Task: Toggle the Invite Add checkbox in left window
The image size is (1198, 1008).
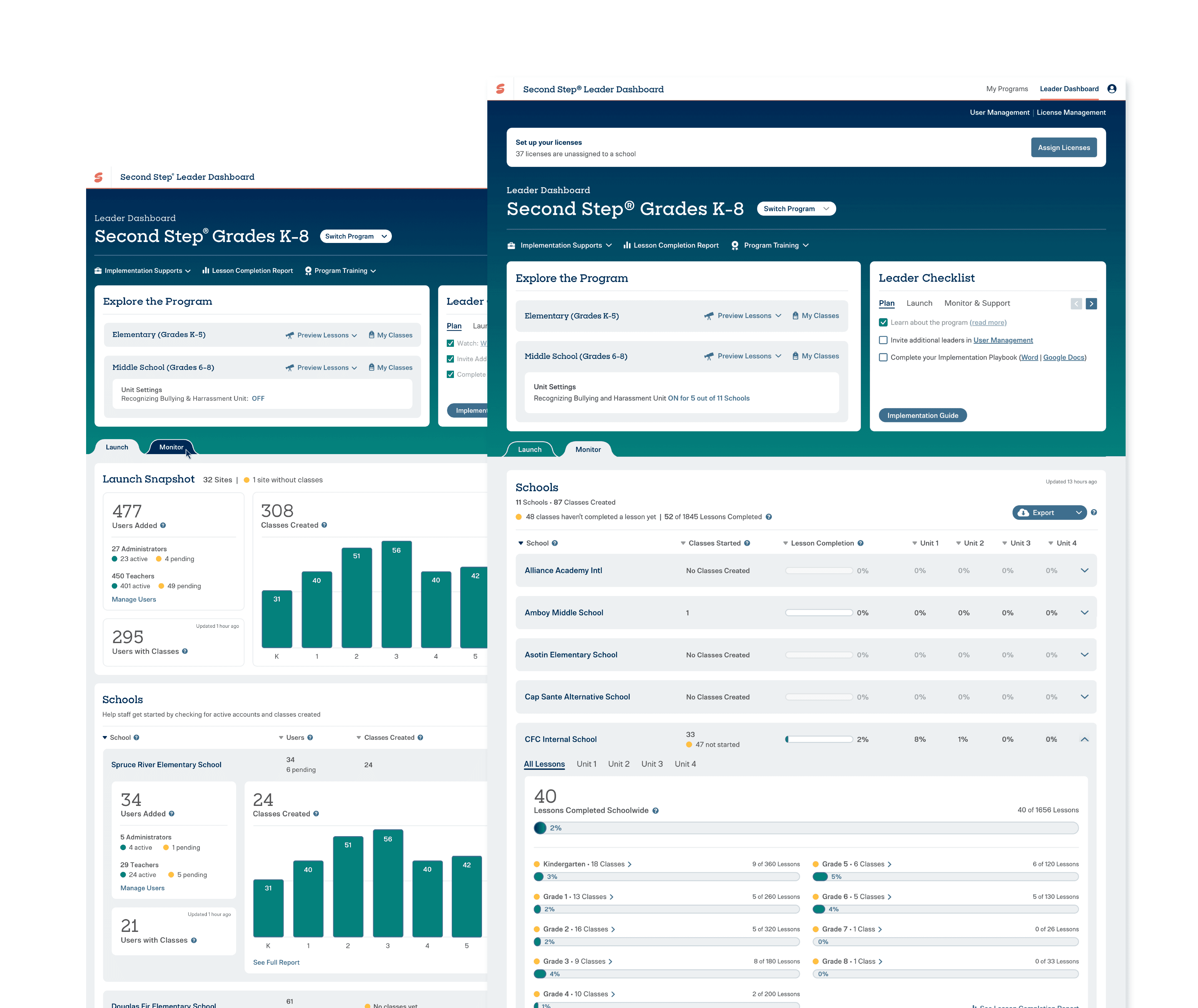Action: pos(450,359)
